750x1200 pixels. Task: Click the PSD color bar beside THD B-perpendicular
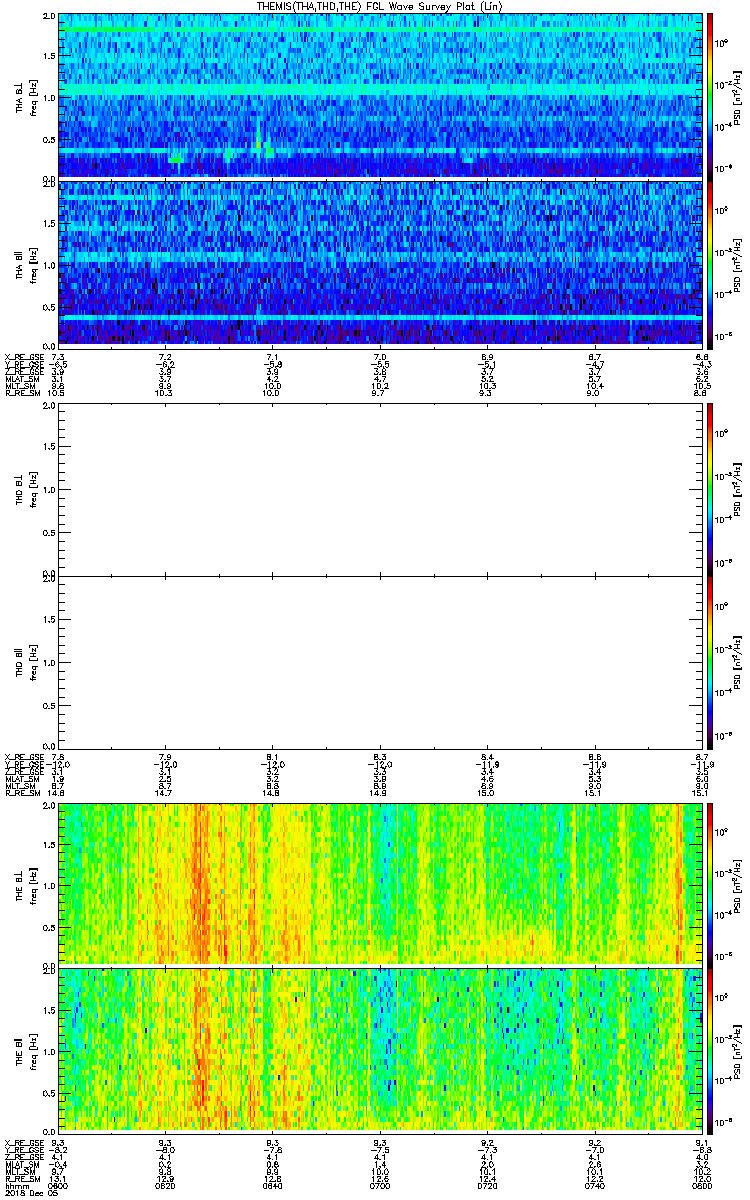[711, 488]
